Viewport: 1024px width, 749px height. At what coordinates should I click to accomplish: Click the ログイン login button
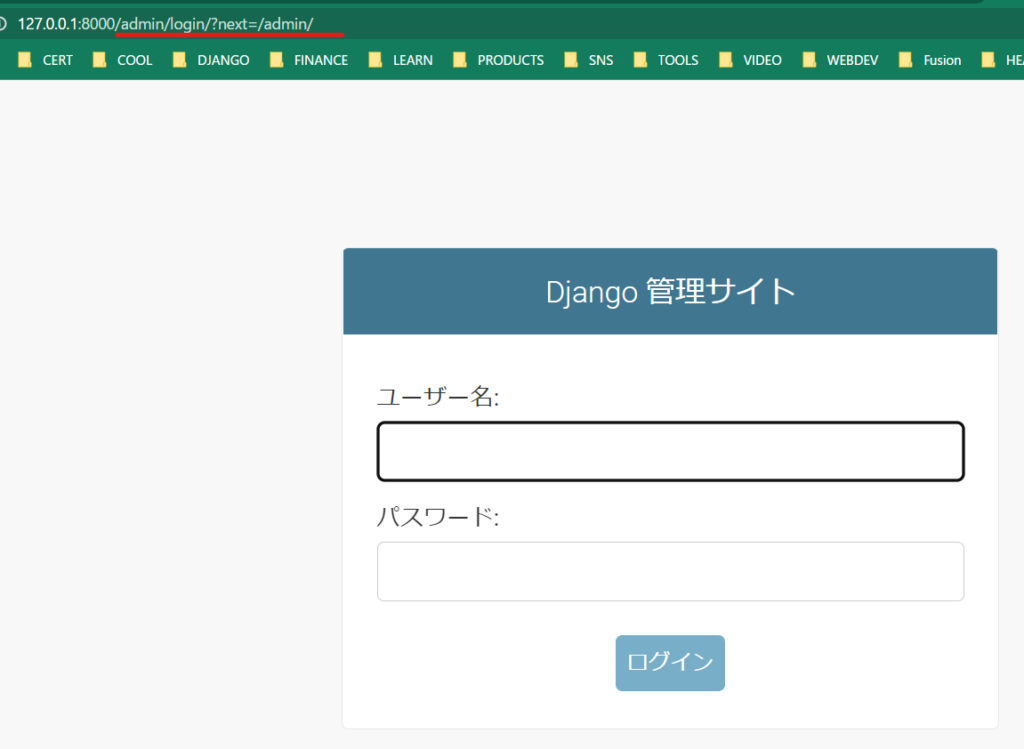(670, 663)
